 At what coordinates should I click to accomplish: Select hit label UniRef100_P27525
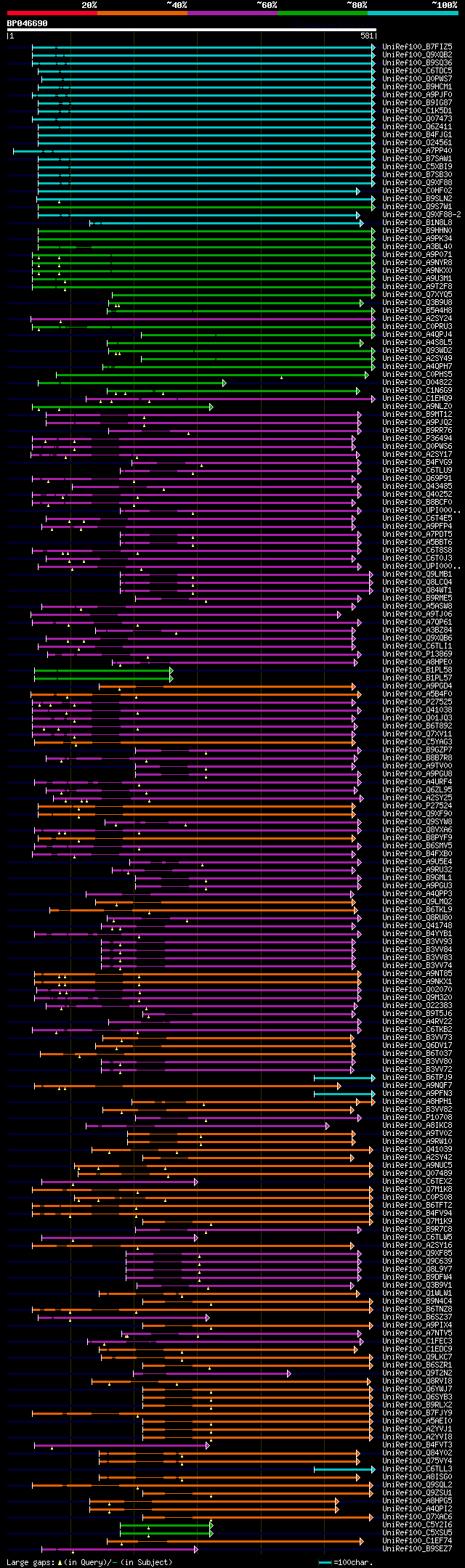coord(417,702)
